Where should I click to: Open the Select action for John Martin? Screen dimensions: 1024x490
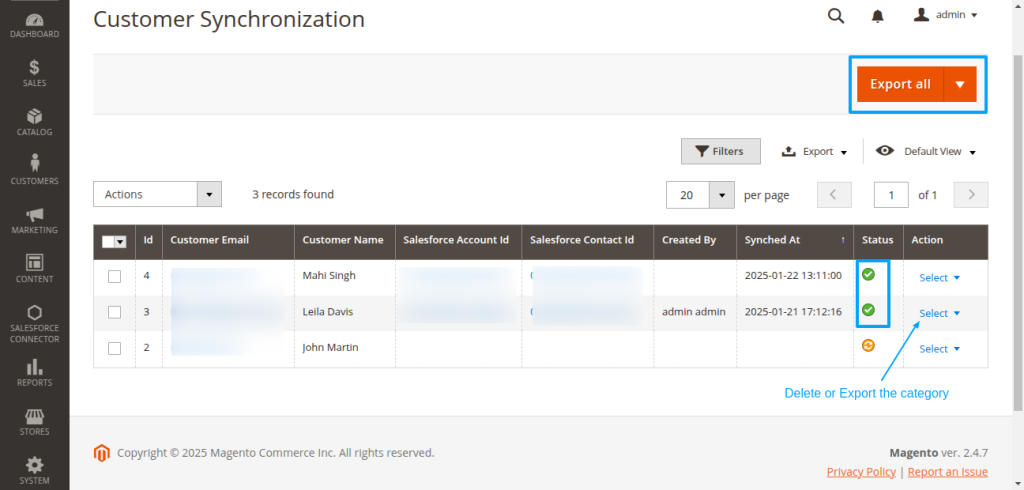pos(940,349)
